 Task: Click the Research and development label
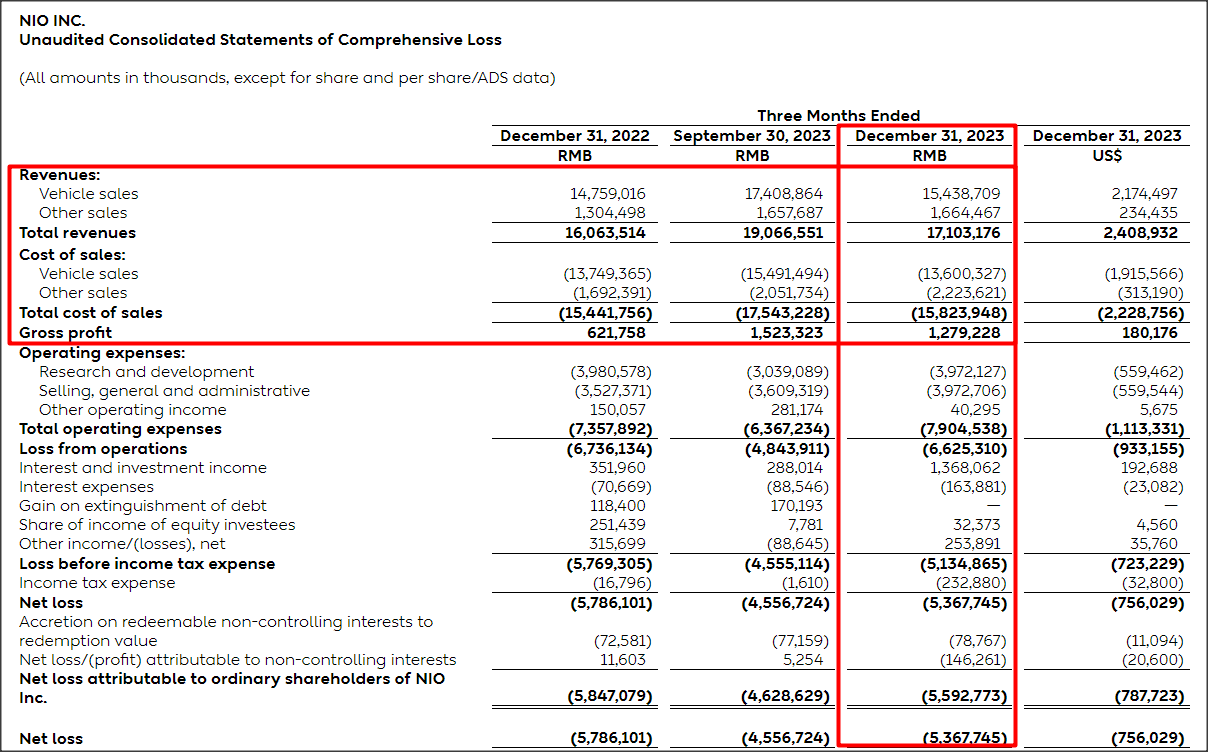[x=146, y=372]
